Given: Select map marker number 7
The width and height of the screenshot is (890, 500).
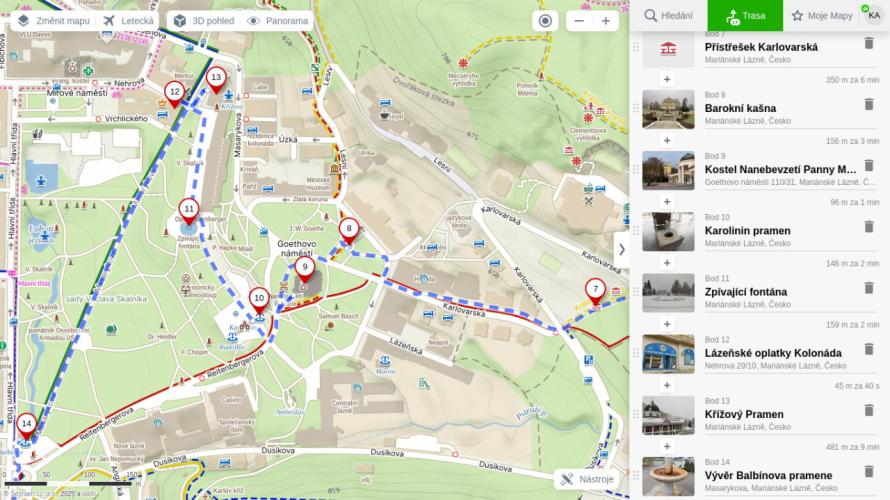Looking at the screenshot, I should 595,291.
